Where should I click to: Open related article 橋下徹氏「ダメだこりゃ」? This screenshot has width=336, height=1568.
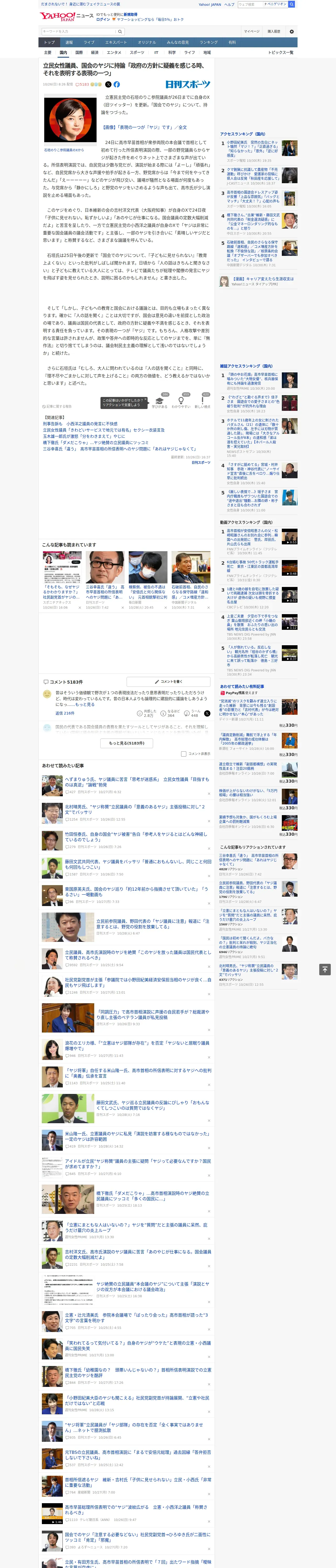[x=95, y=442]
